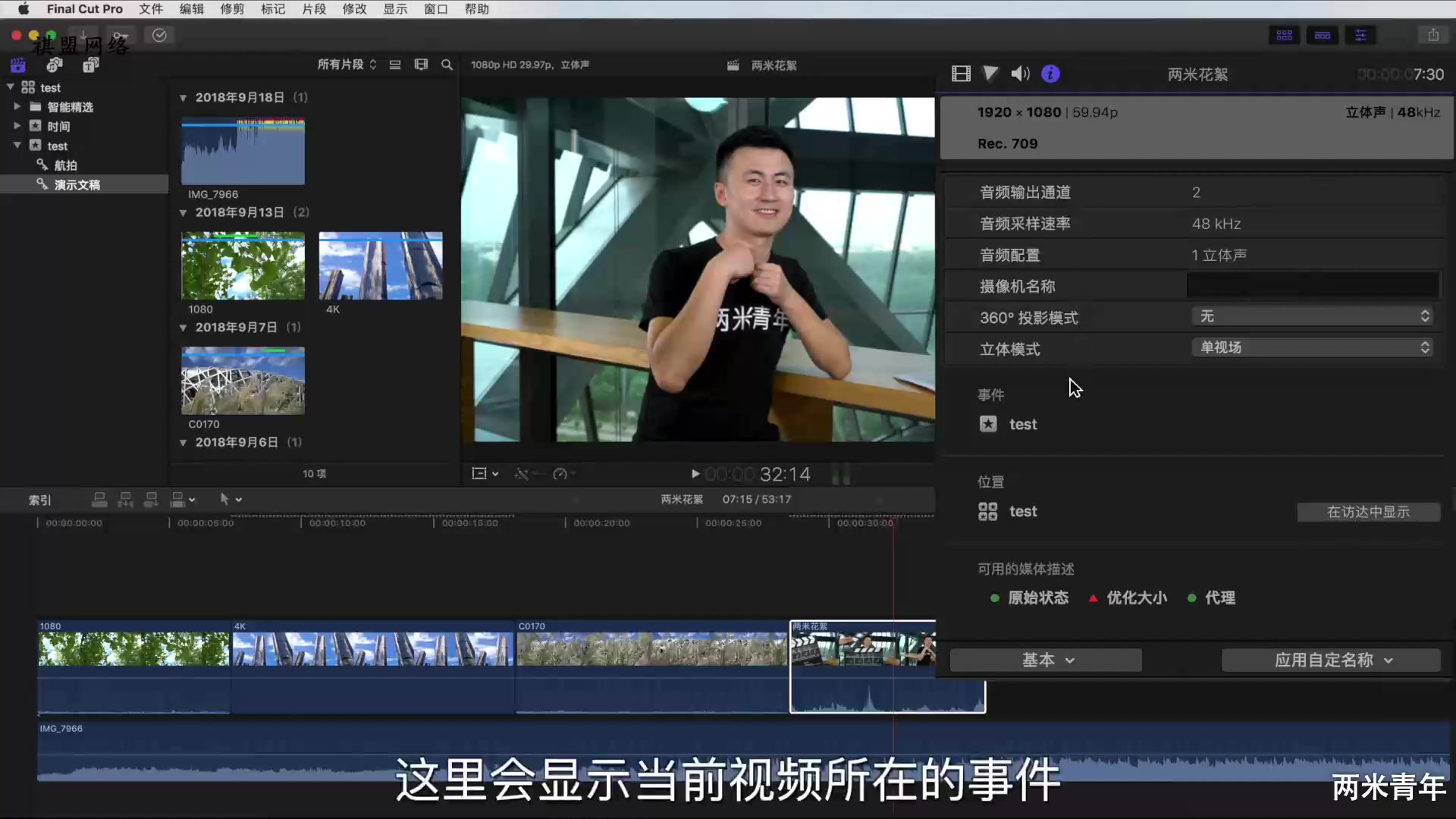Collapse the 2018年9月7日 date group
Viewport: 1456px width, 819px height.
pos(183,328)
